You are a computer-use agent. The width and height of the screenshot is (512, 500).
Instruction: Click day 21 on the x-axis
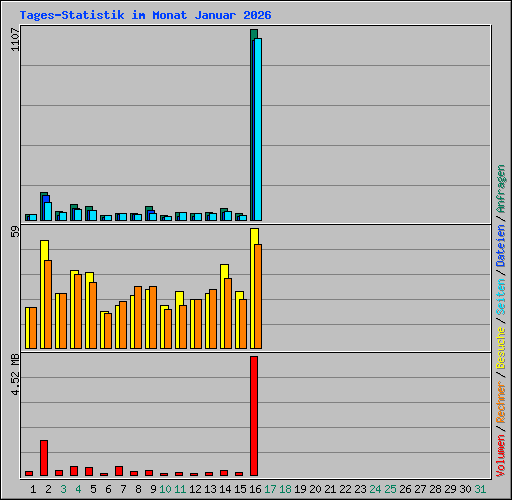[x=331, y=489]
